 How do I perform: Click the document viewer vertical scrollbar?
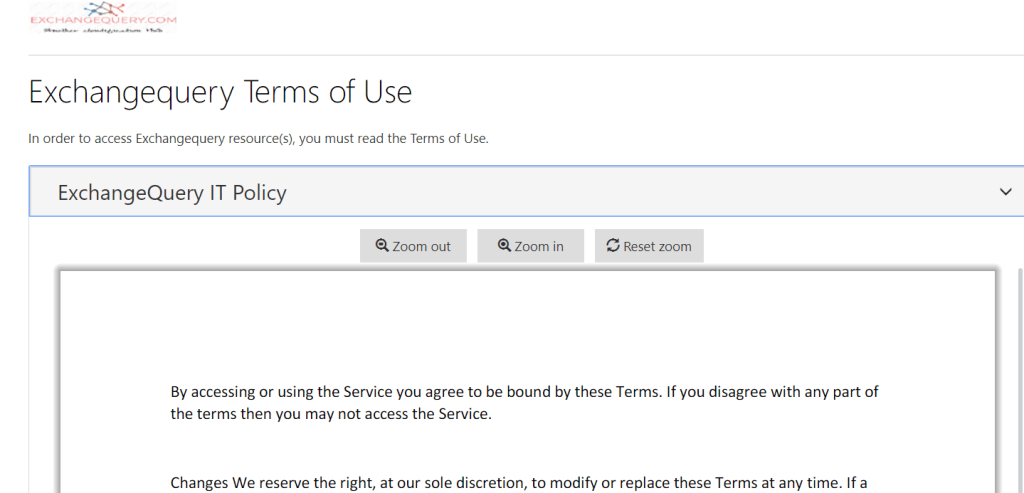(1019, 380)
